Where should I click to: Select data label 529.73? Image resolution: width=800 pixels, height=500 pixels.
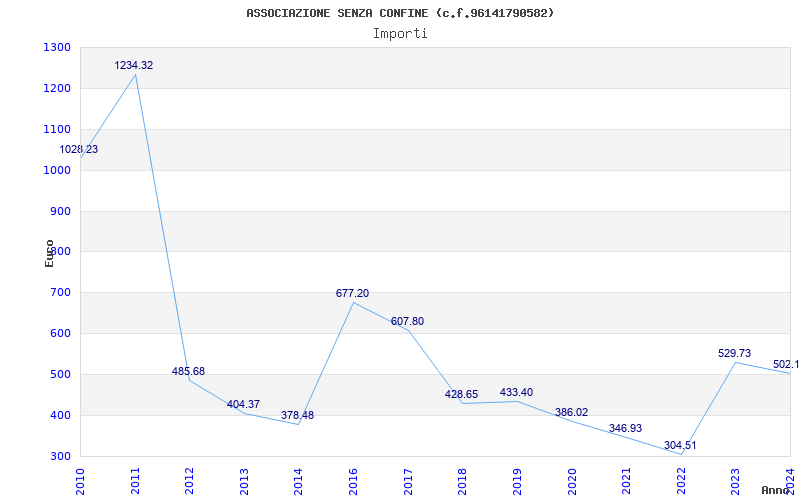[734, 353]
